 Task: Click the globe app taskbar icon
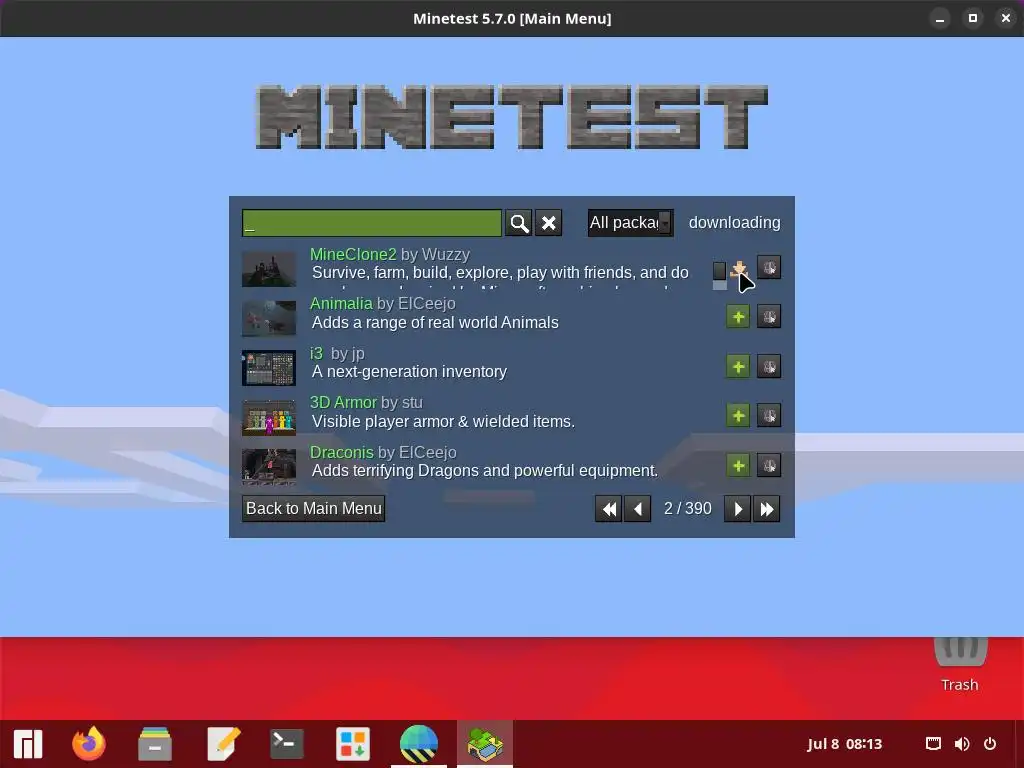(419, 744)
